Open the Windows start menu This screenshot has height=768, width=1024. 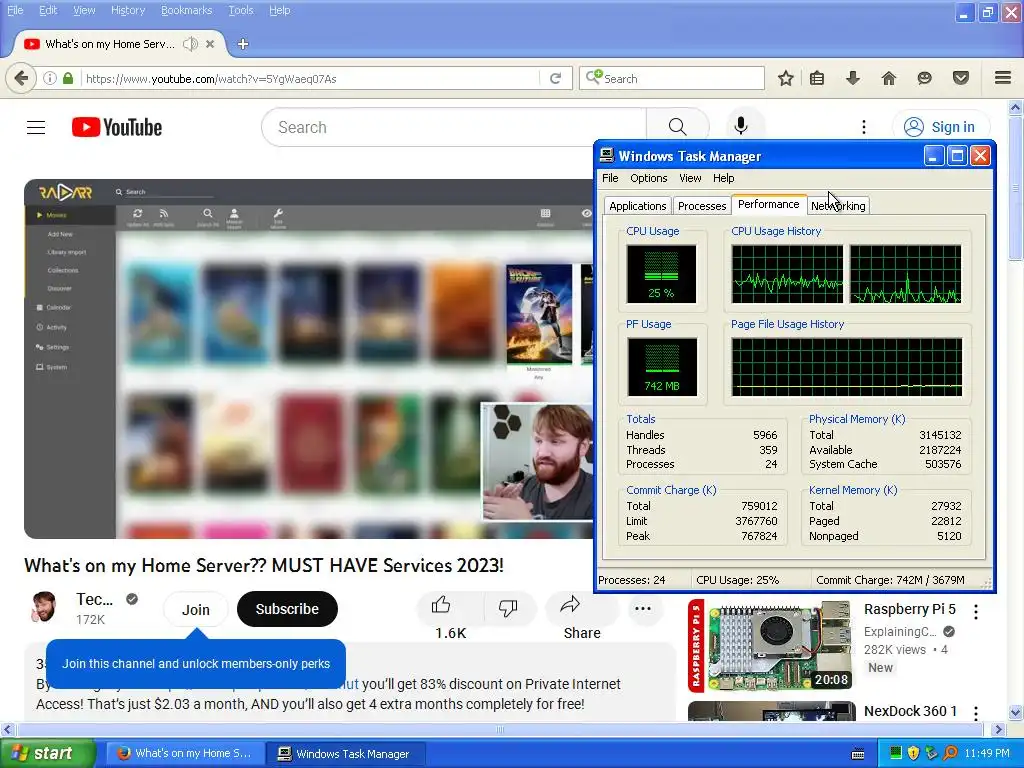pos(48,754)
